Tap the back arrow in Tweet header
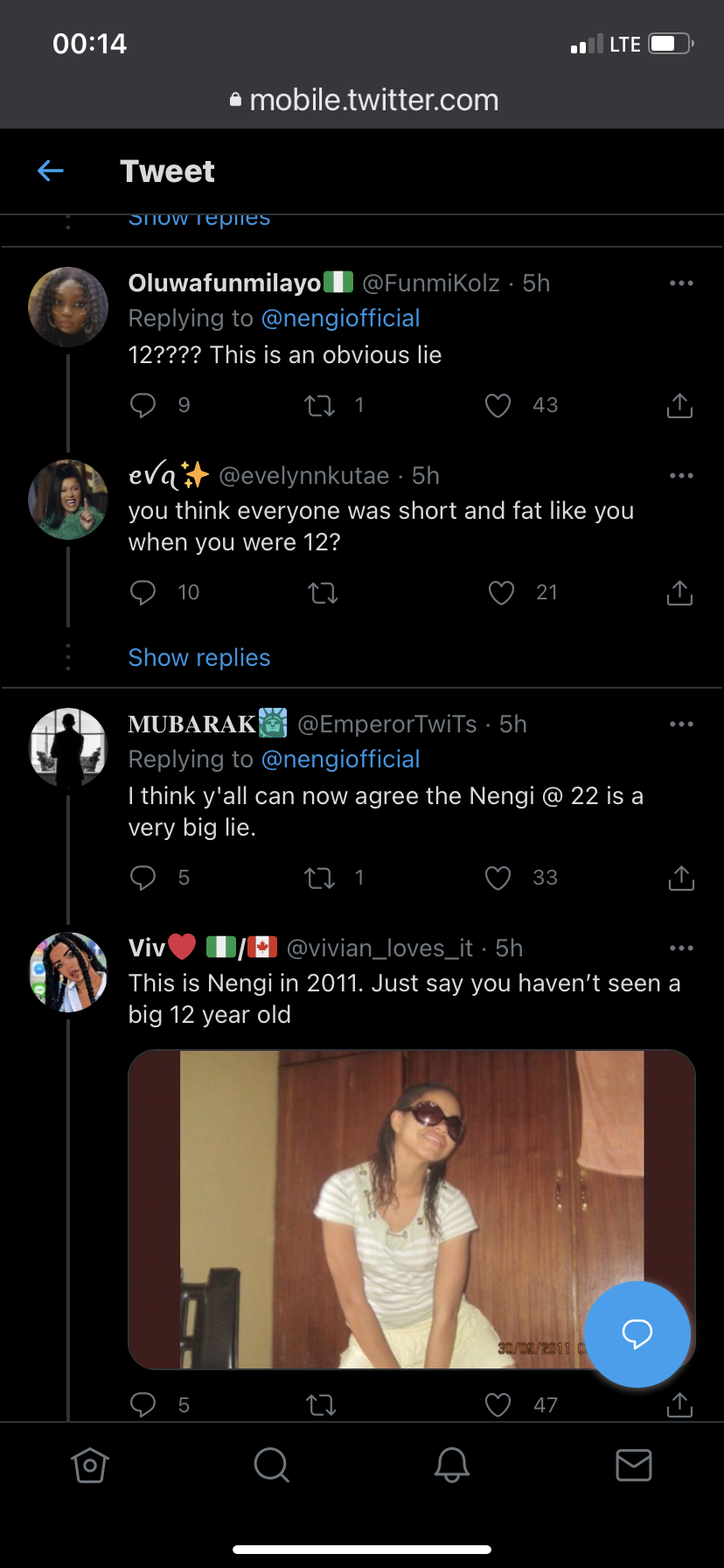The height and width of the screenshot is (1568, 724). [51, 171]
